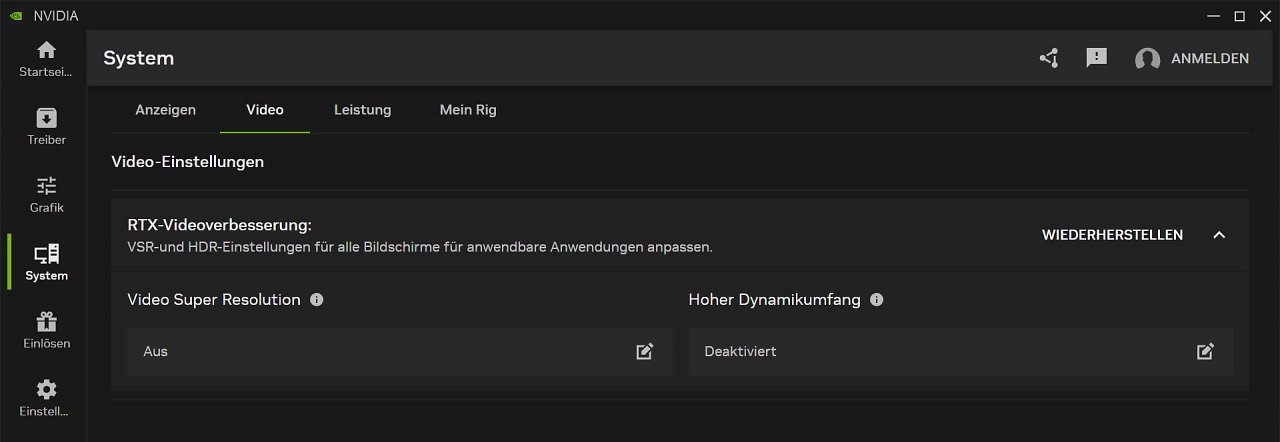Open the Einstellungen gear icon

click(x=46, y=390)
